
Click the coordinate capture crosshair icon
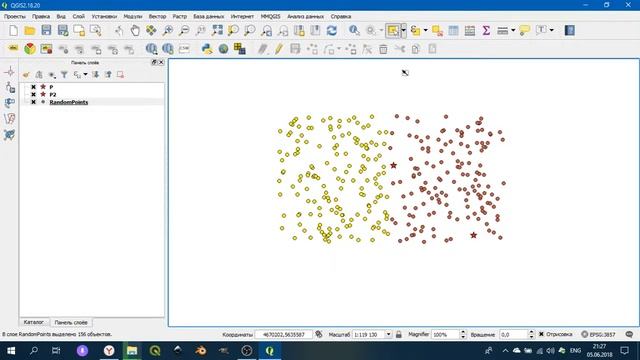(10, 72)
